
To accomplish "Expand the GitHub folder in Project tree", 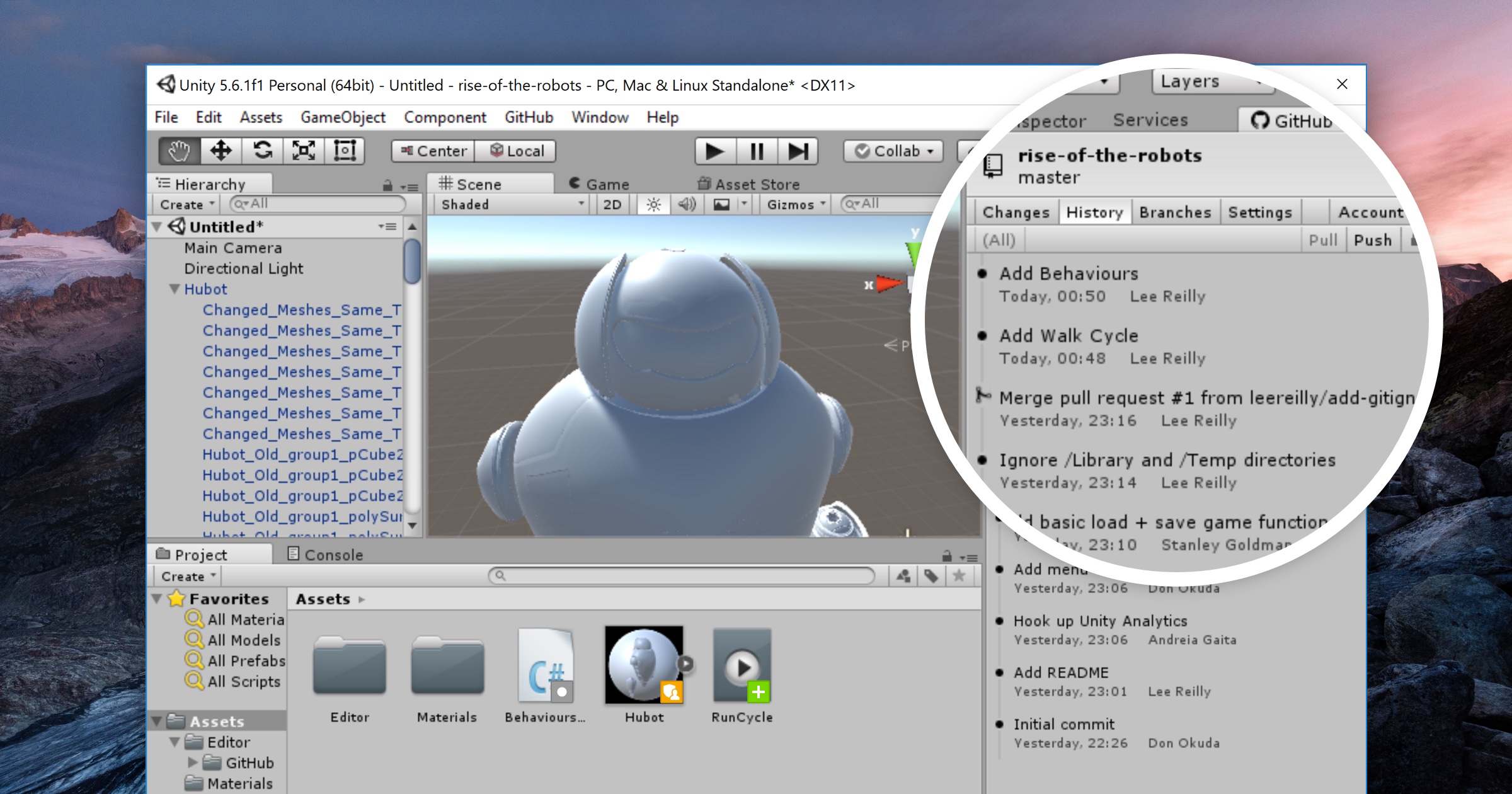I will coord(192,762).
